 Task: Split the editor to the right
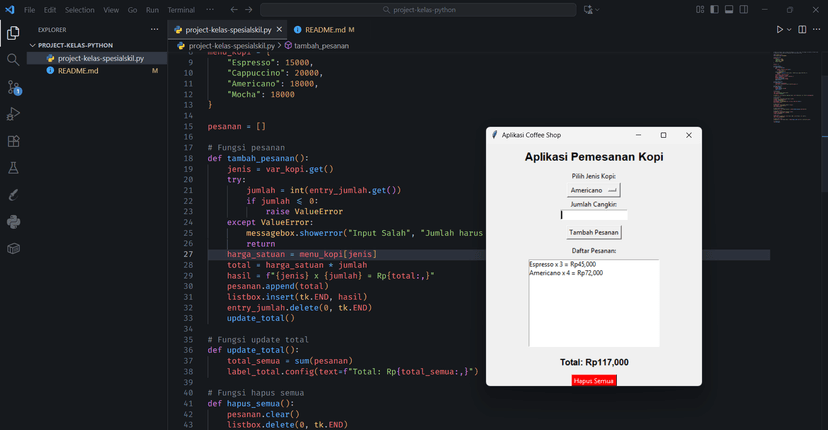pos(802,30)
